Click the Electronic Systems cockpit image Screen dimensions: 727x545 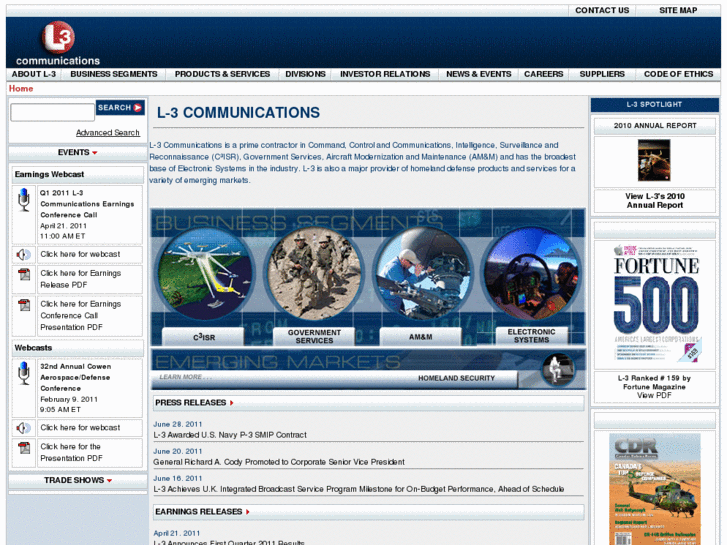531,273
